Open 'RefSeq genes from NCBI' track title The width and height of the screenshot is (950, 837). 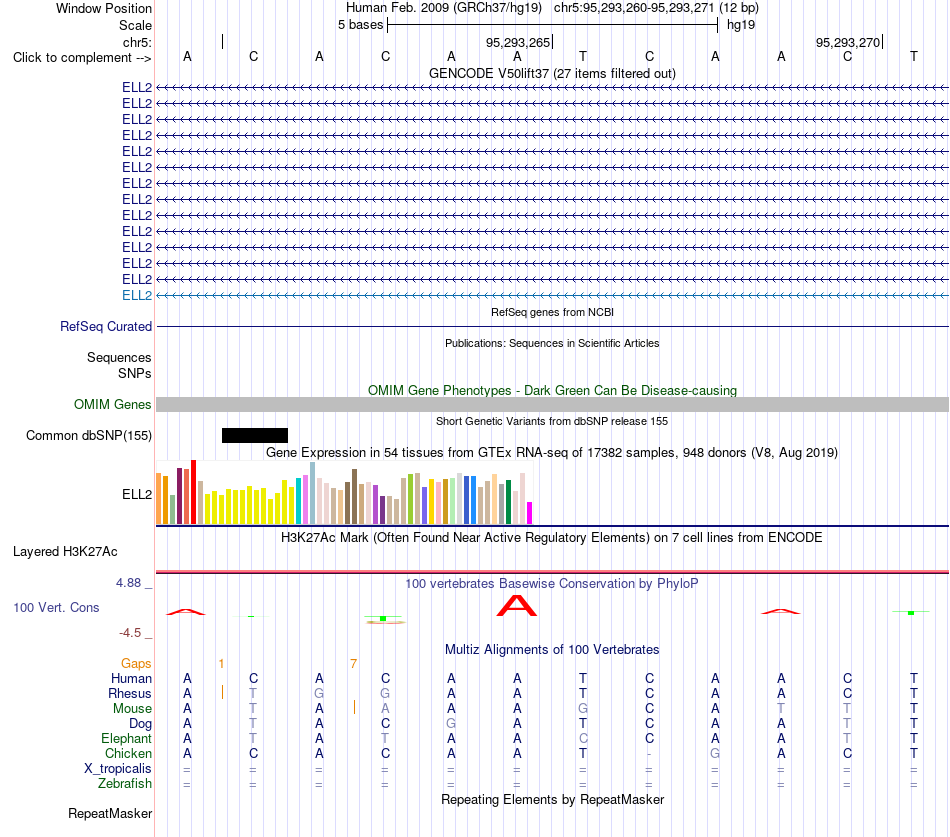552,312
